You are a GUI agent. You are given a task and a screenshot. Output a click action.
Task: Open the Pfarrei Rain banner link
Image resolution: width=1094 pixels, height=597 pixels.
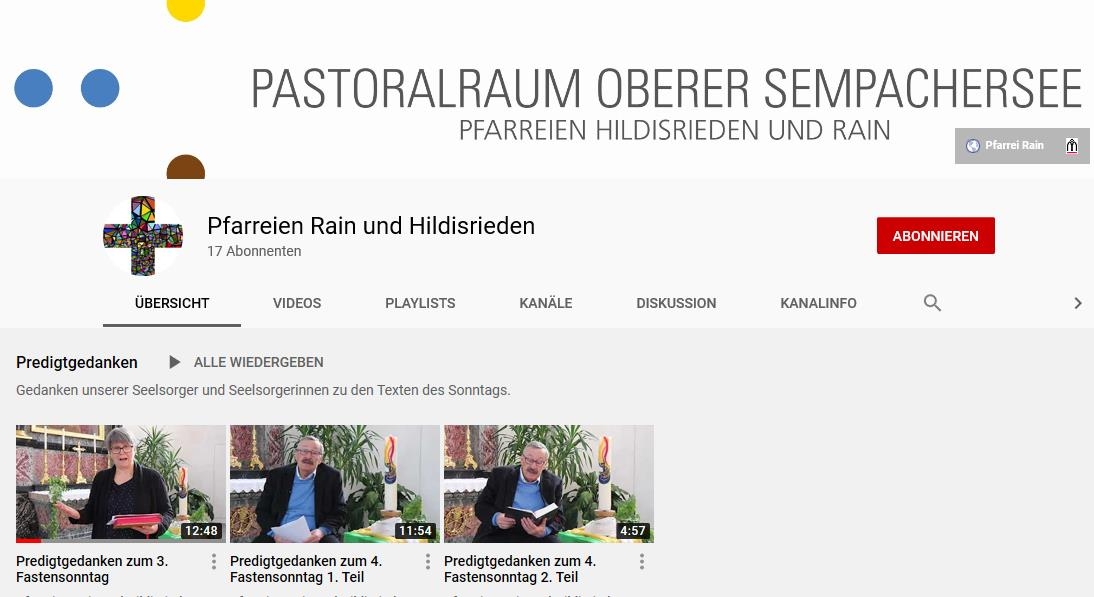(1022, 146)
